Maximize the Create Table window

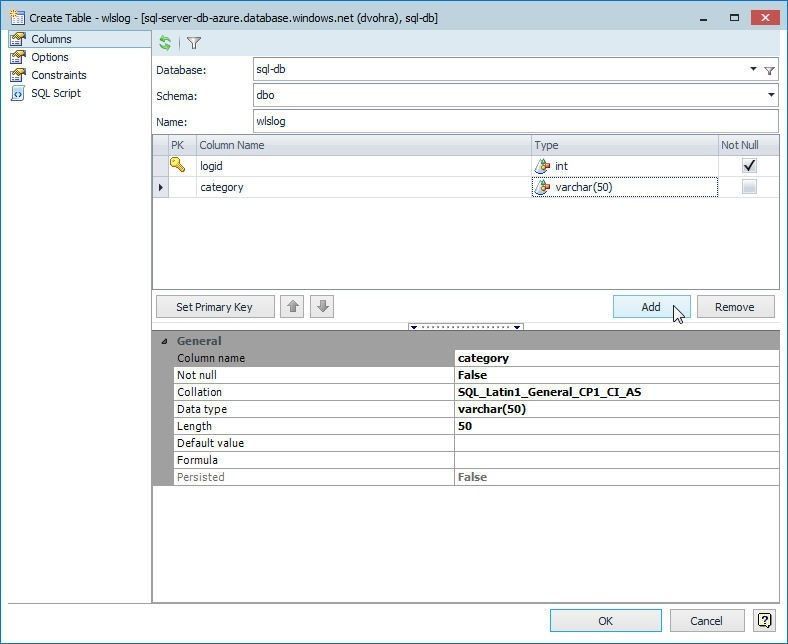coord(734,18)
